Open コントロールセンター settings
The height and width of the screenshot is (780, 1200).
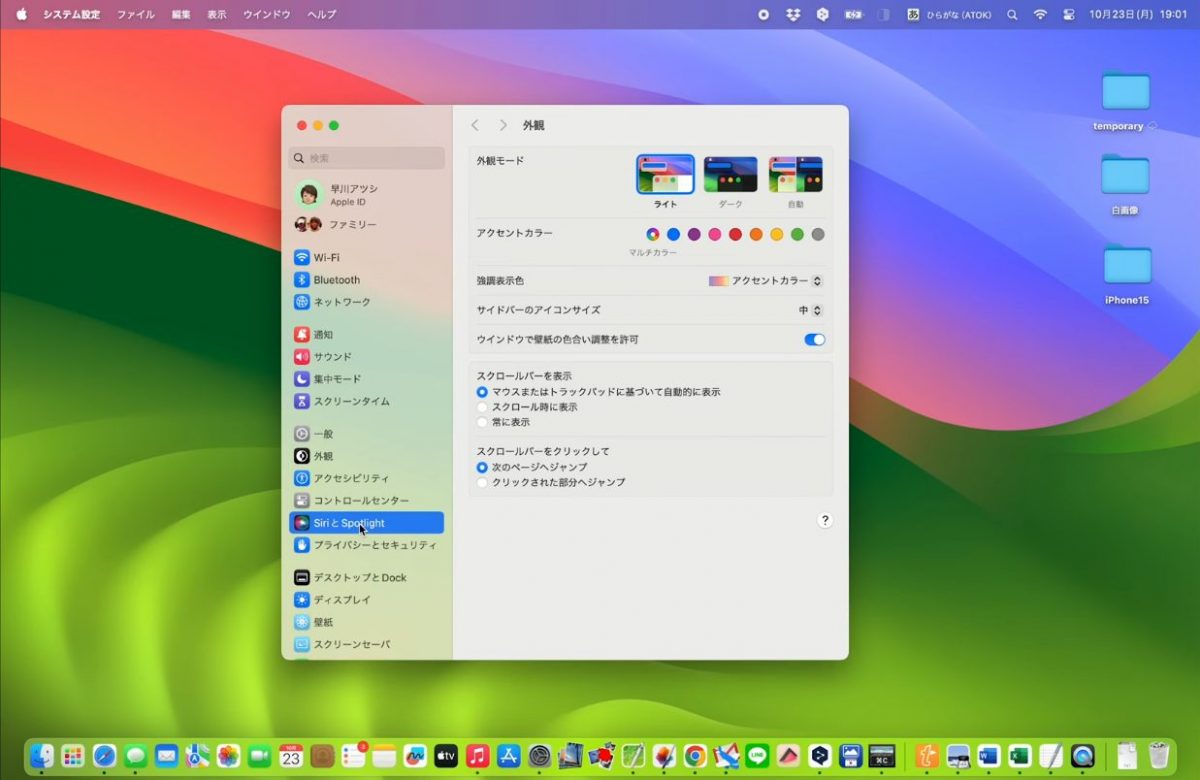click(x=366, y=500)
